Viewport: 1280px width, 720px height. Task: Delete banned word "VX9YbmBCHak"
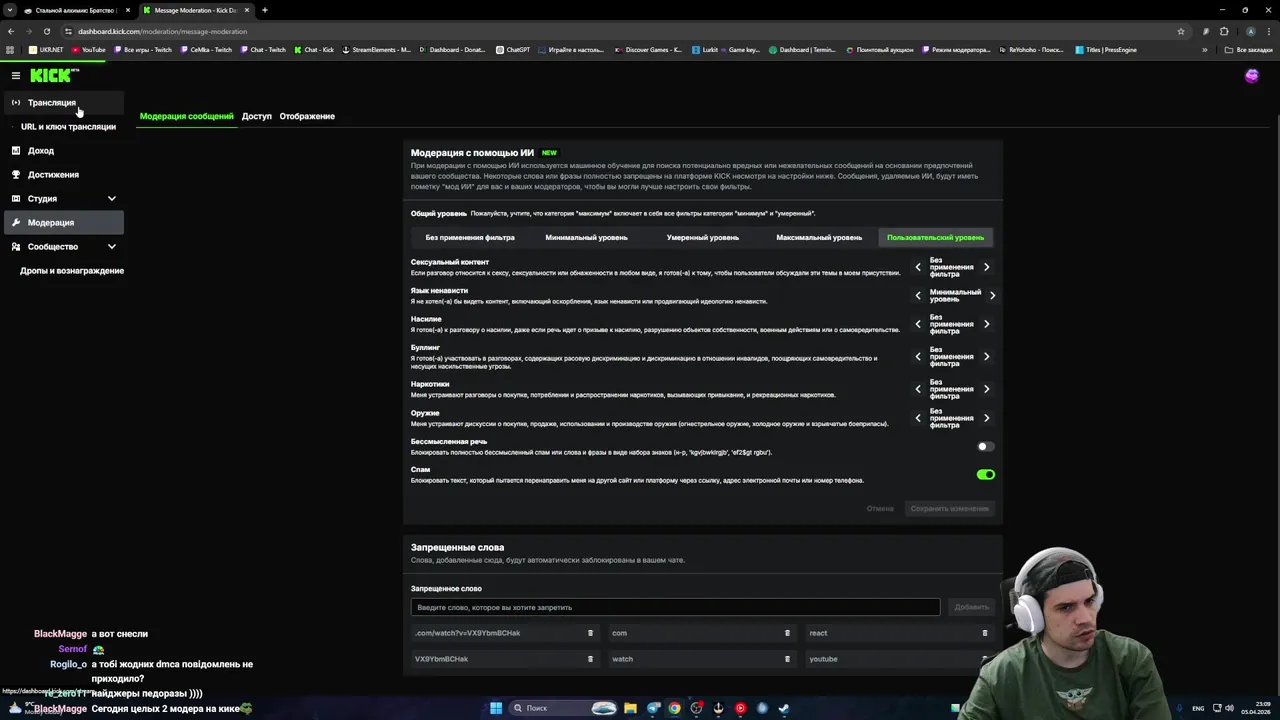590,659
